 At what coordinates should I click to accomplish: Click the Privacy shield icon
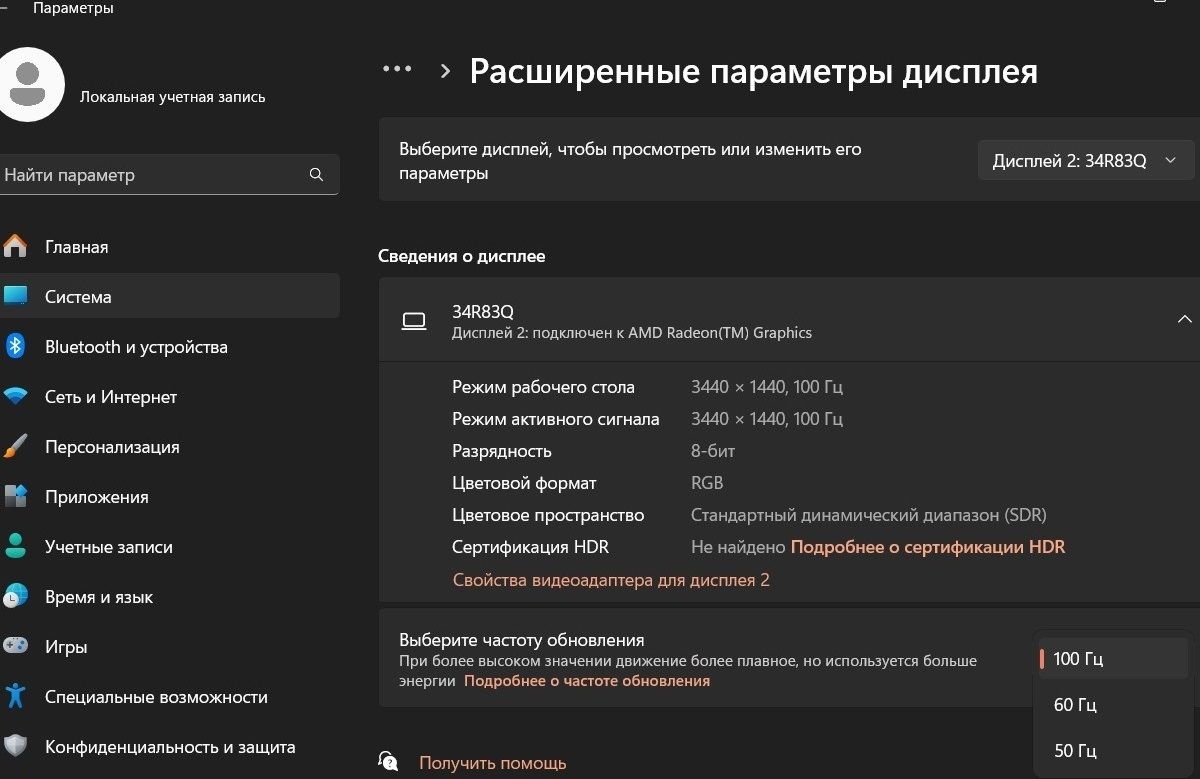click(15, 747)
